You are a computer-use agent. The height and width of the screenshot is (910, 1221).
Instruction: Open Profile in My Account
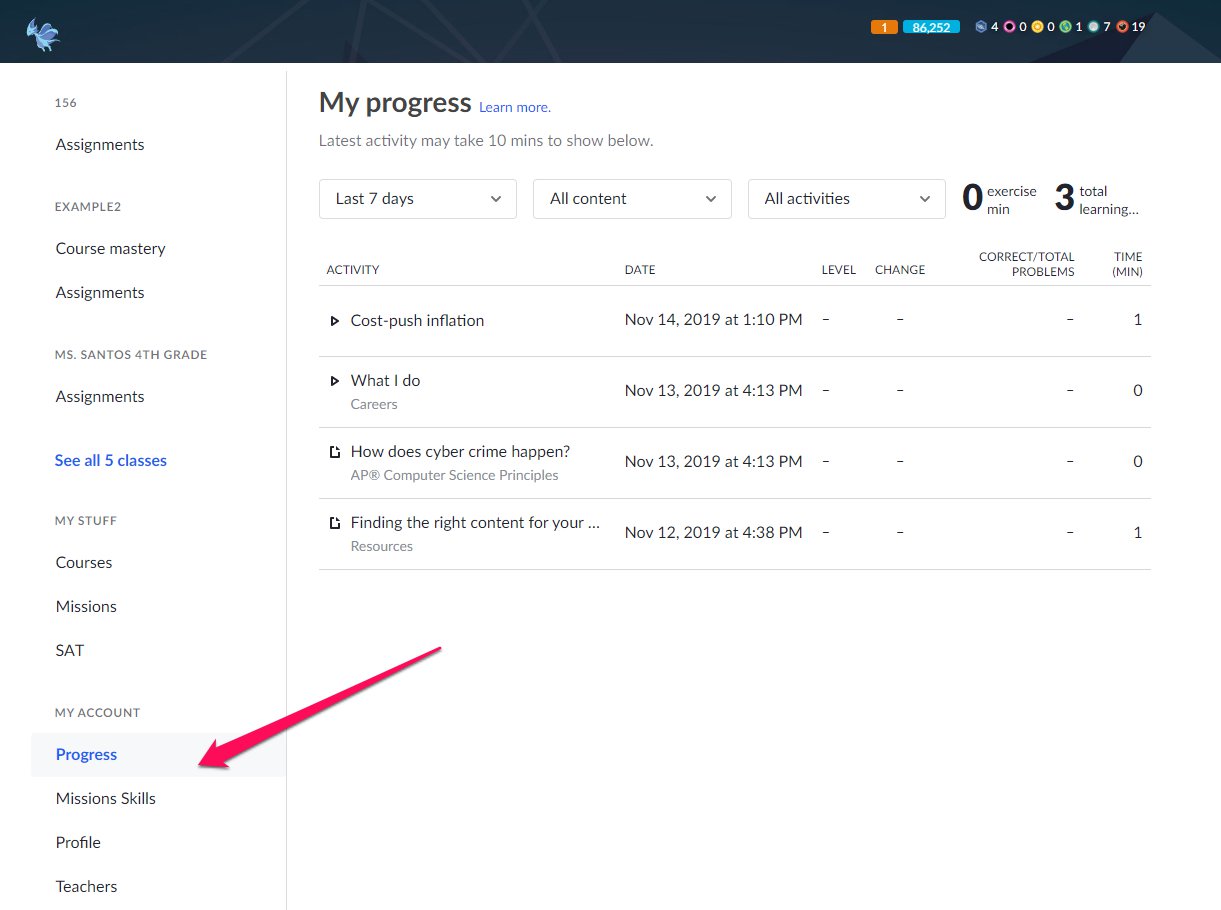click(x=78, y=843)
